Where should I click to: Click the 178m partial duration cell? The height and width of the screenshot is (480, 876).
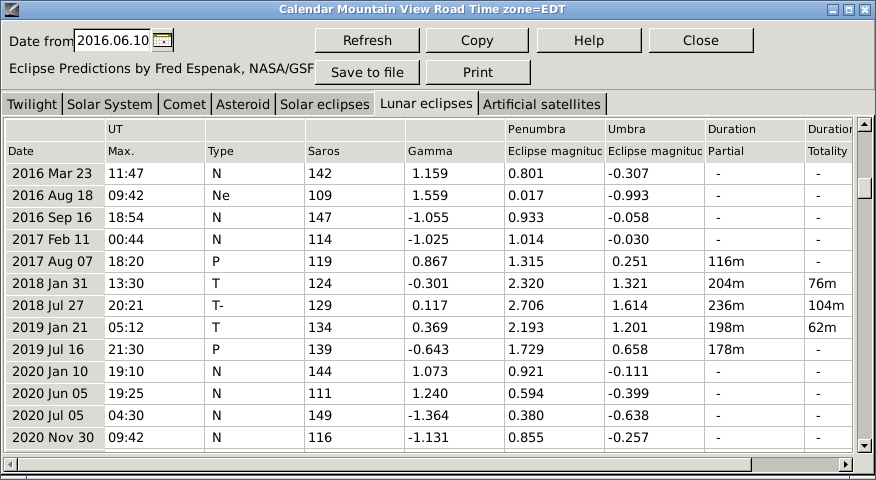click(755, 350)
